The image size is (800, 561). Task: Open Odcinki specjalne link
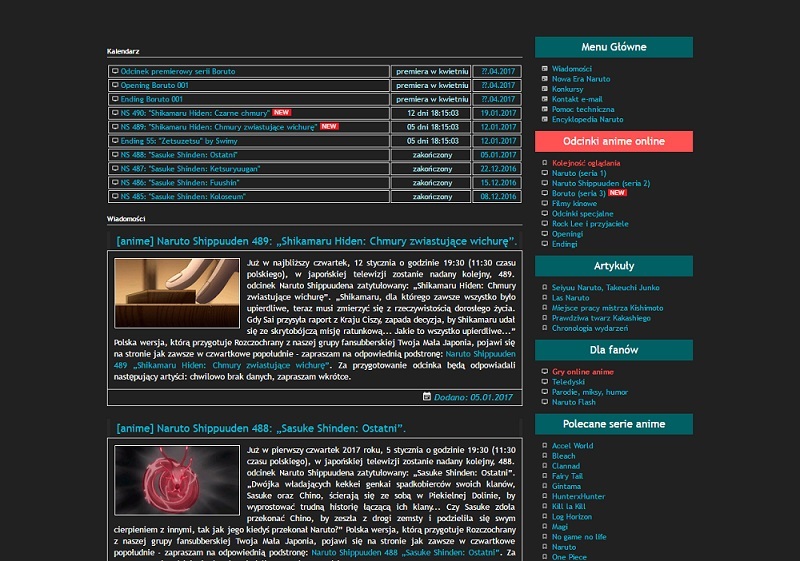point(583,214)
